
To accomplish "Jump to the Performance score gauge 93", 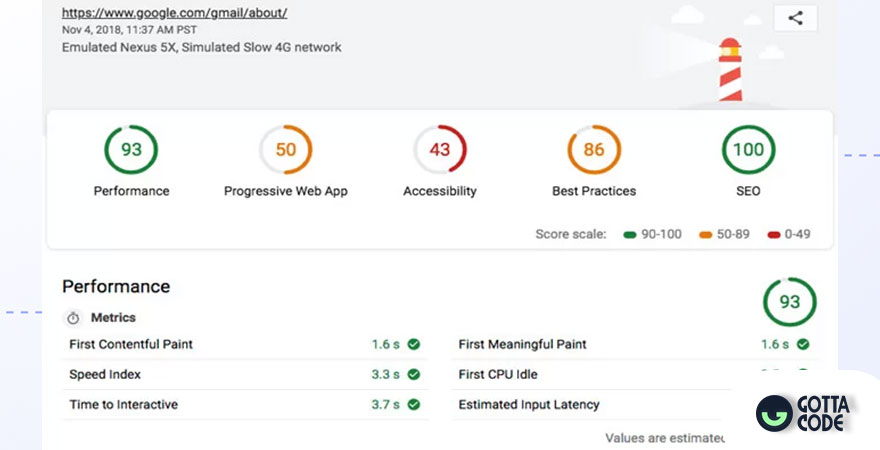I will (131, 150).
